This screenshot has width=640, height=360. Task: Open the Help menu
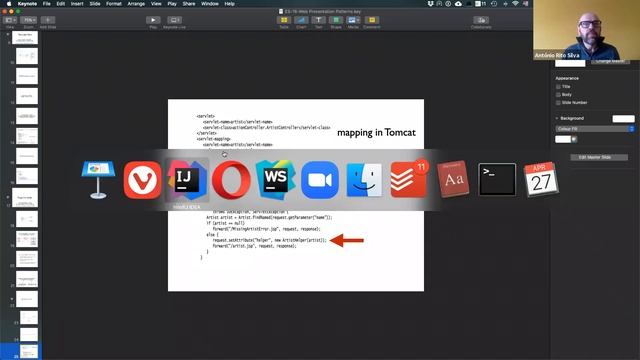point(229,4)
